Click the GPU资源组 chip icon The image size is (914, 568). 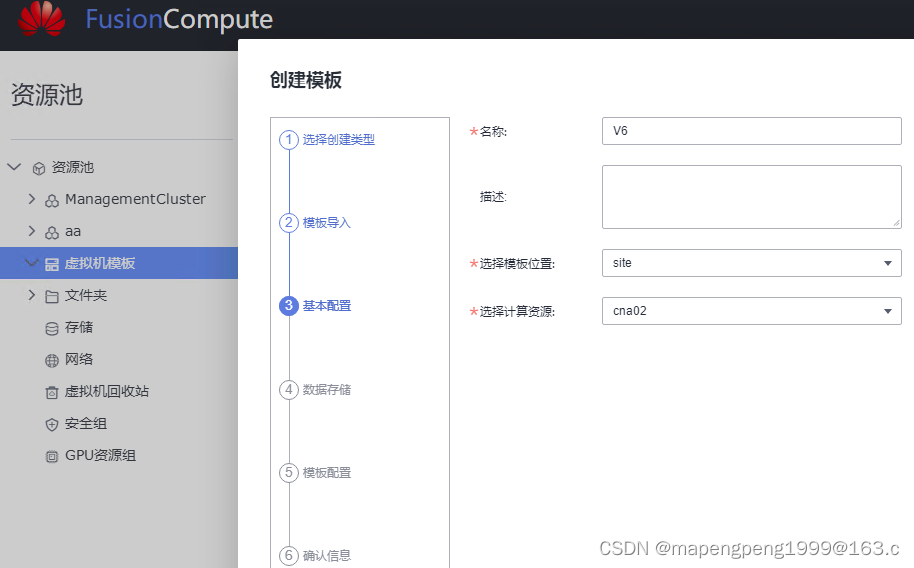click(52, 457)
